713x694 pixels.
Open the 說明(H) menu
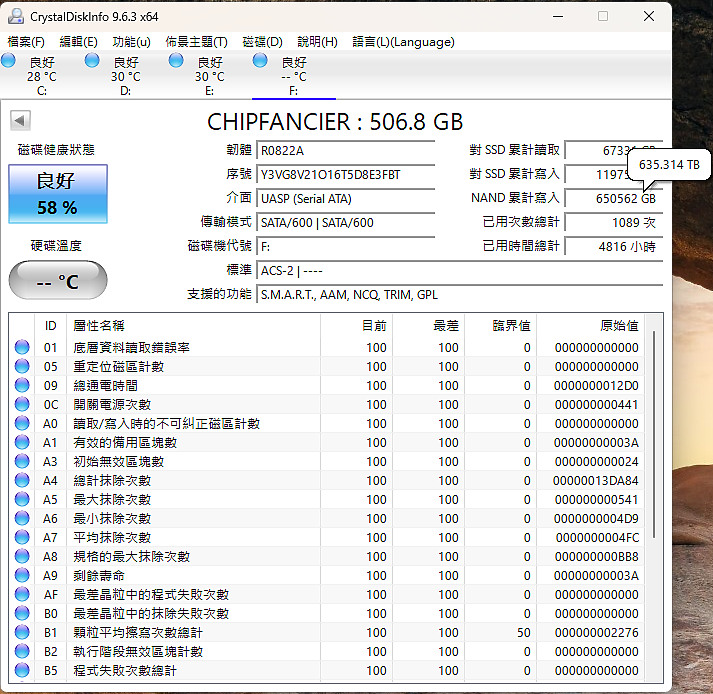pyautogui.click(x=317, y=42)
